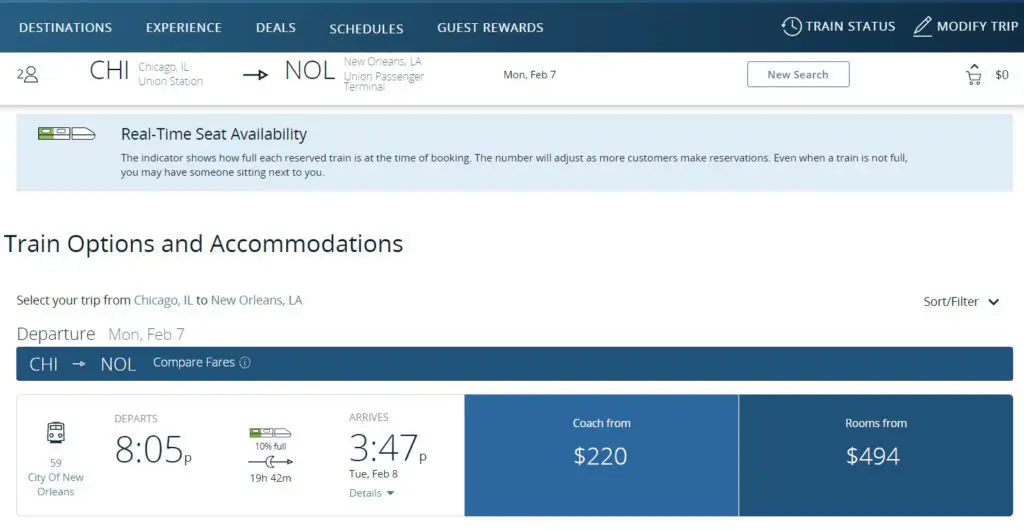Click the Train Status clock icon
Screen dimensions: 1024x530
792,27
